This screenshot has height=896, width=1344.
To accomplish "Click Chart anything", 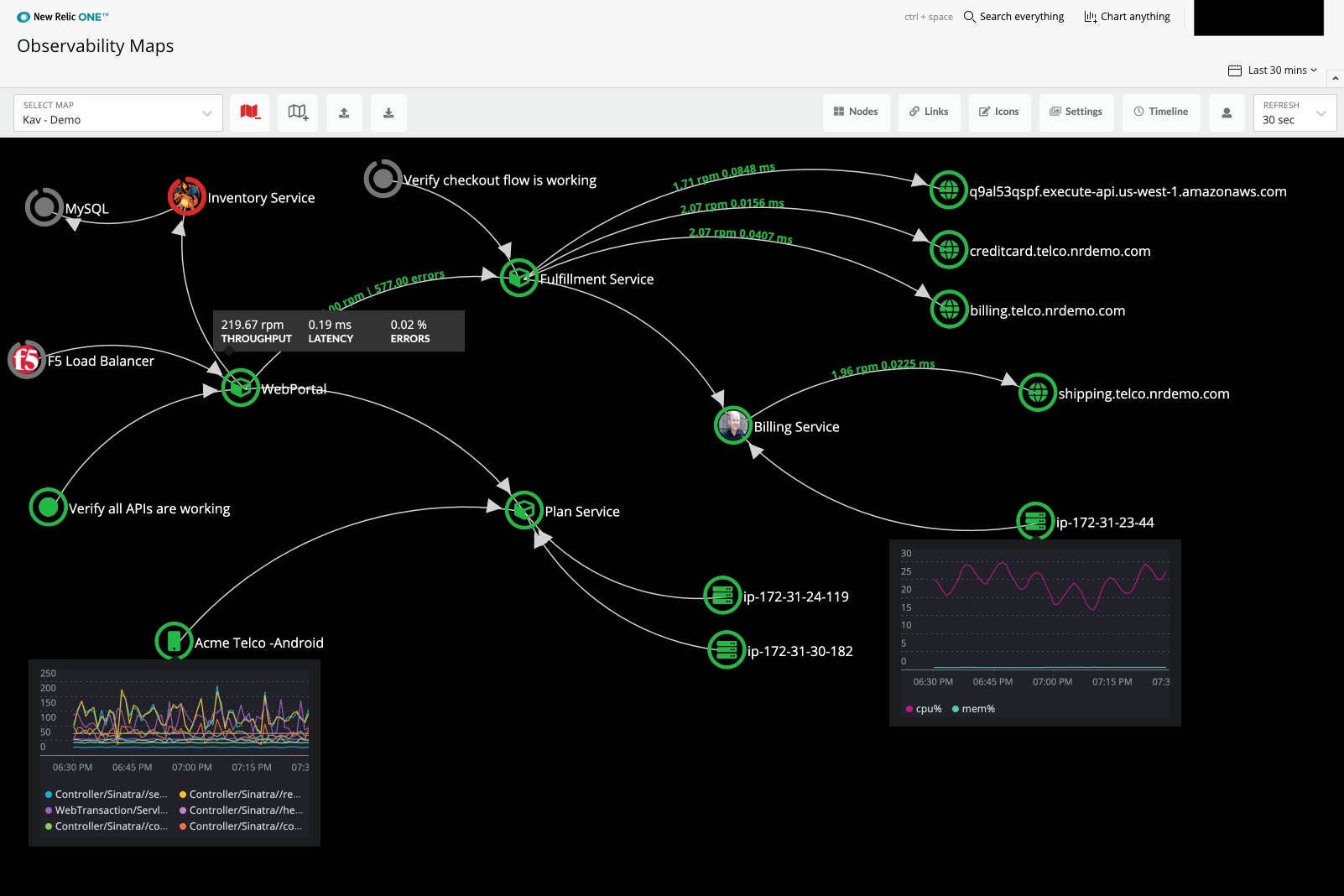I will 1127,17.
